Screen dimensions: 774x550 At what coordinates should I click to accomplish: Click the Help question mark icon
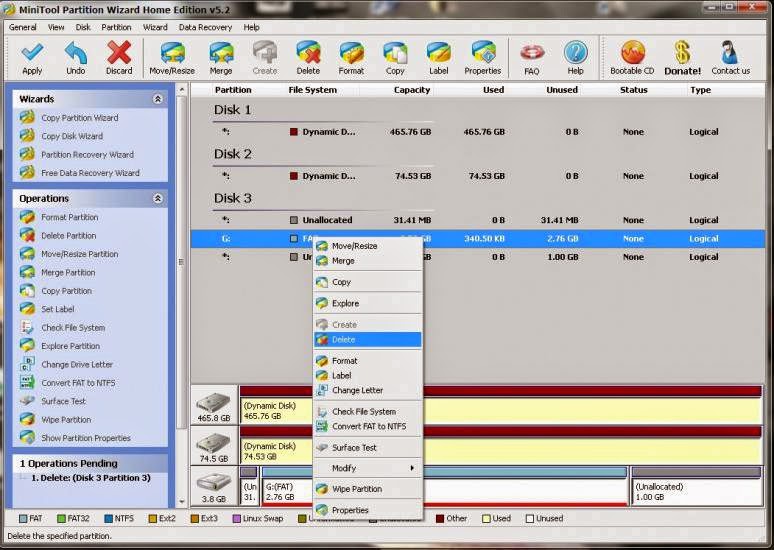(576, 53)
